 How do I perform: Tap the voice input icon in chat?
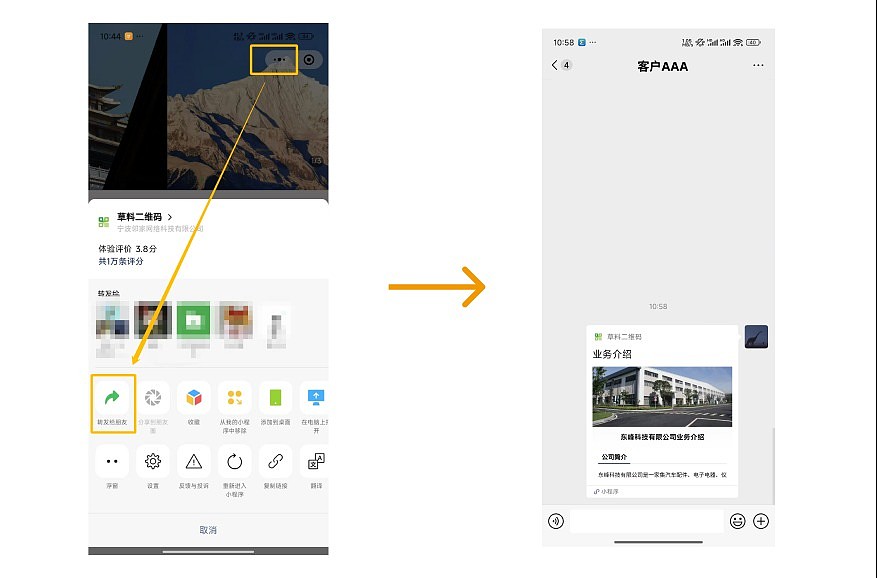556,521
